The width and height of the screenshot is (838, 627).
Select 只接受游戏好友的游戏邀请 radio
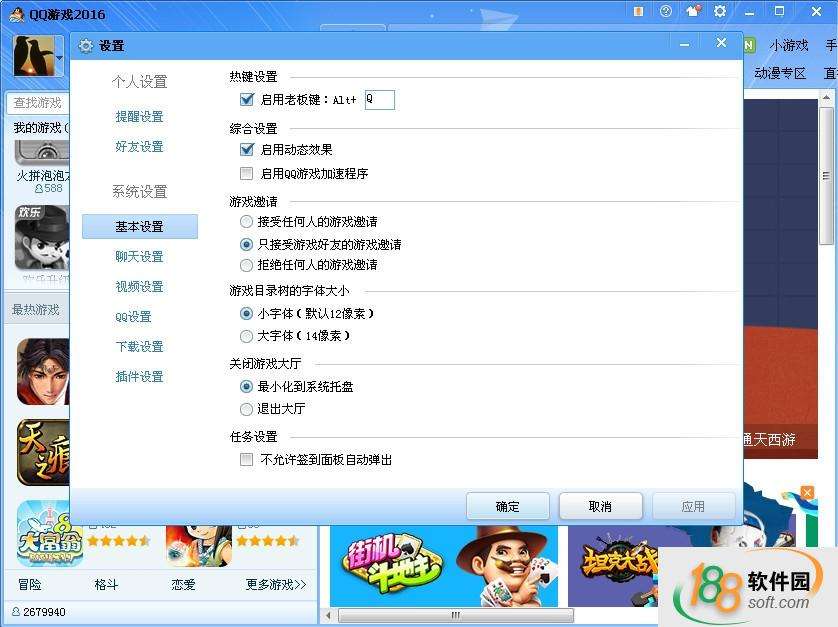[246, 245]
